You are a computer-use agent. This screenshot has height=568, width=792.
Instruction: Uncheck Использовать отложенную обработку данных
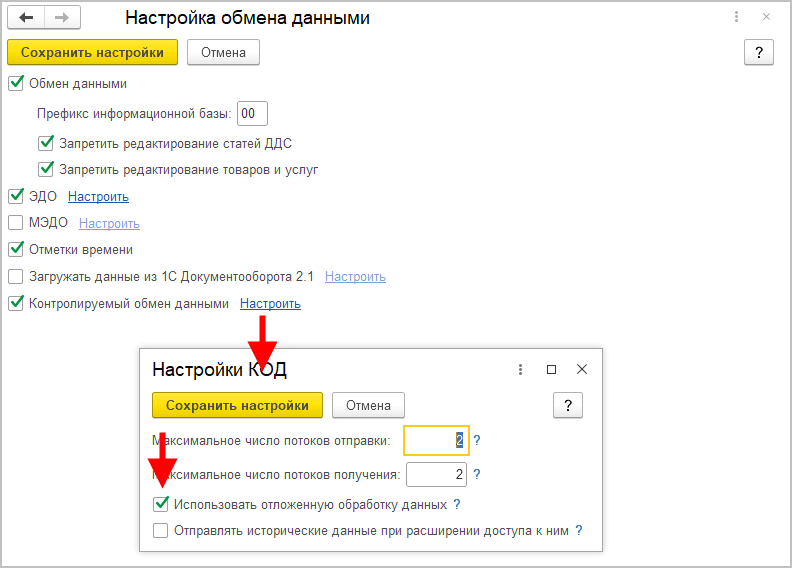(x=161, y=504)
